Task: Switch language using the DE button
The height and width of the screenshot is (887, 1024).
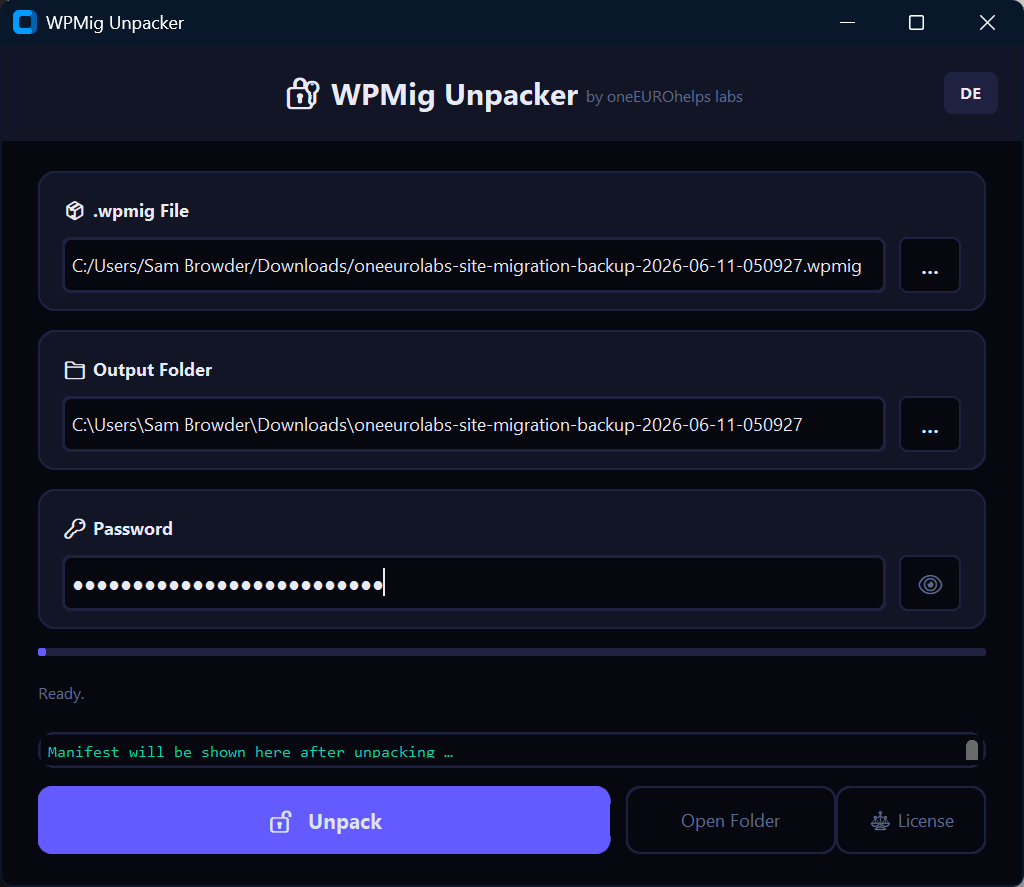Action: (970, 93)
